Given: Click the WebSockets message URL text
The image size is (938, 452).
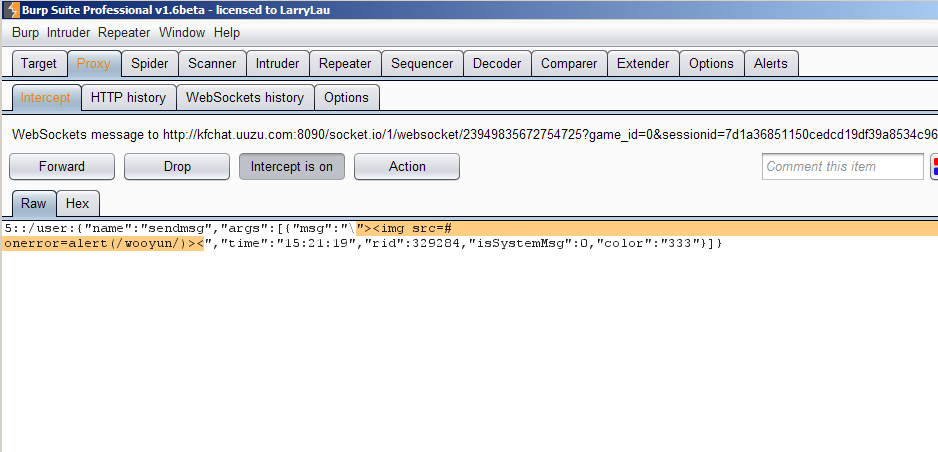Looking at the screenshot, I should tap(550, 134).
